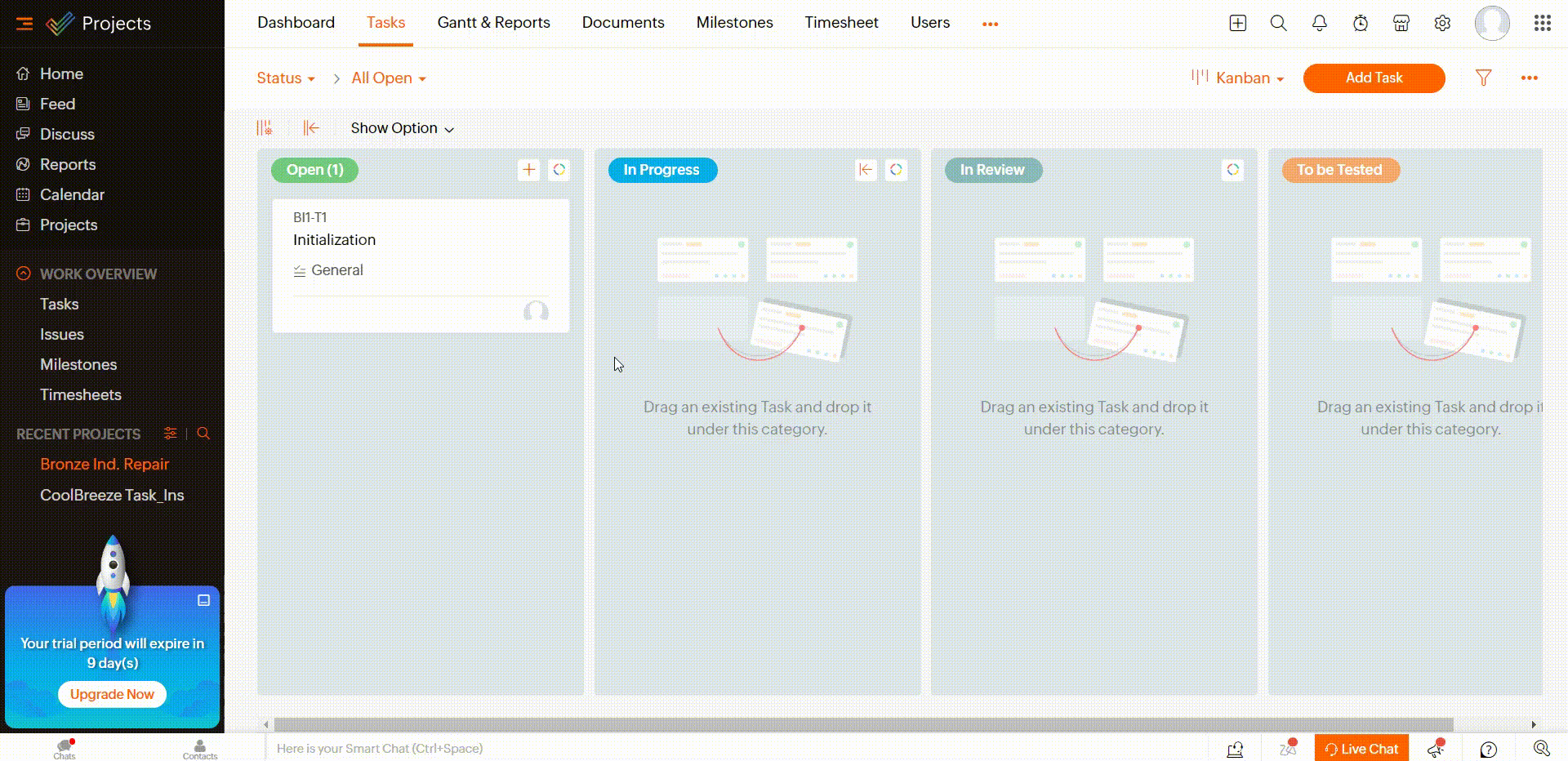Click the Upgrade Now button
The height and width of the screenshot is (761, 1568).
coord(112,694)
